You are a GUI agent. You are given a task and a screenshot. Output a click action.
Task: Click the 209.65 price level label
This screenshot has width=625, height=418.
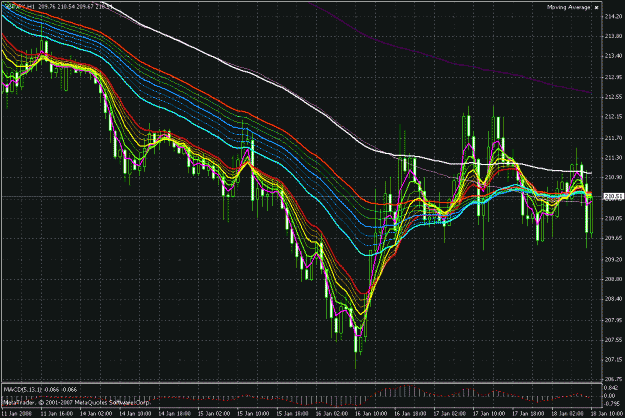[x=614, y=238]
